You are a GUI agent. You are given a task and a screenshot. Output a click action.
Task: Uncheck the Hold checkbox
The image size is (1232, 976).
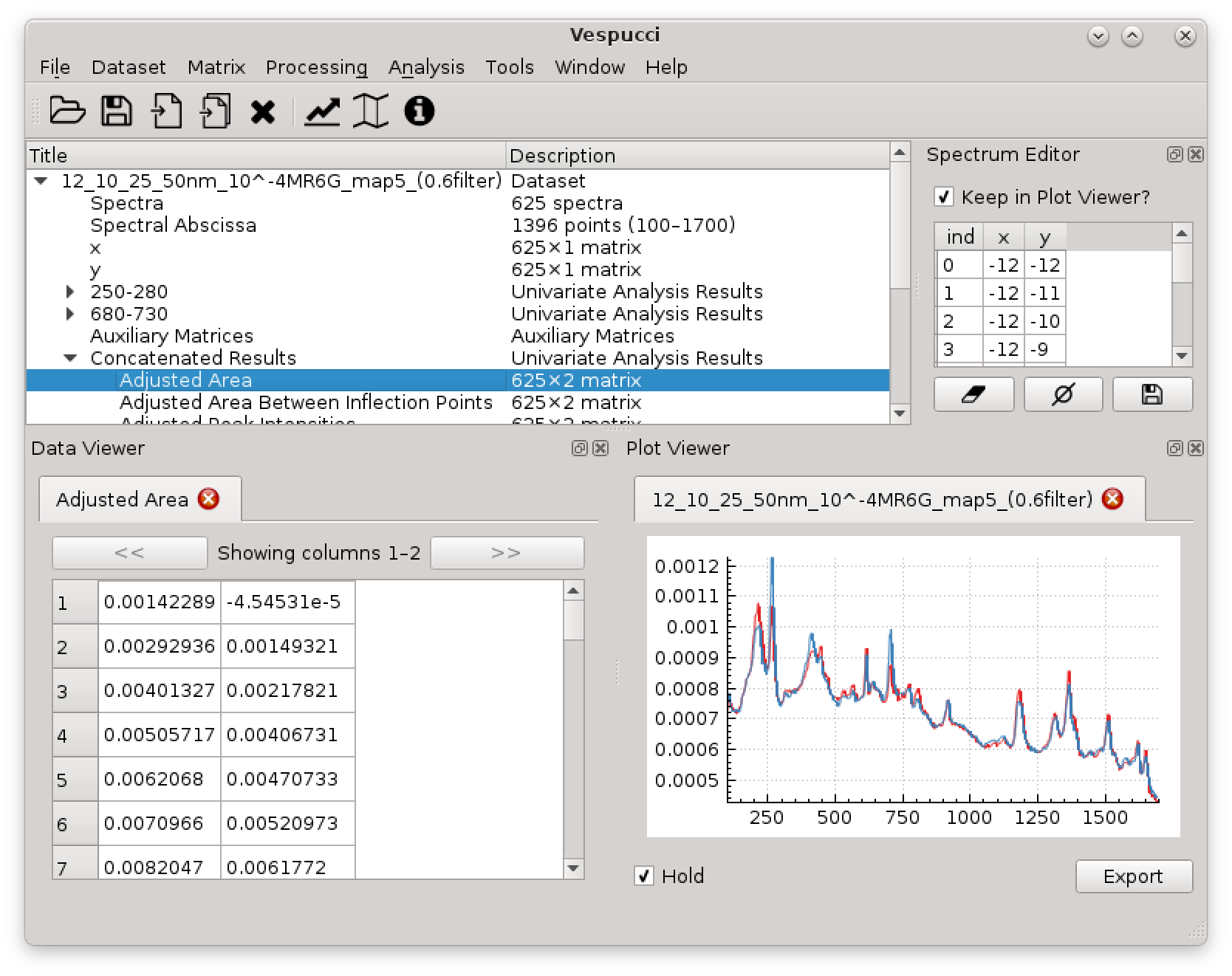point(644,876)
